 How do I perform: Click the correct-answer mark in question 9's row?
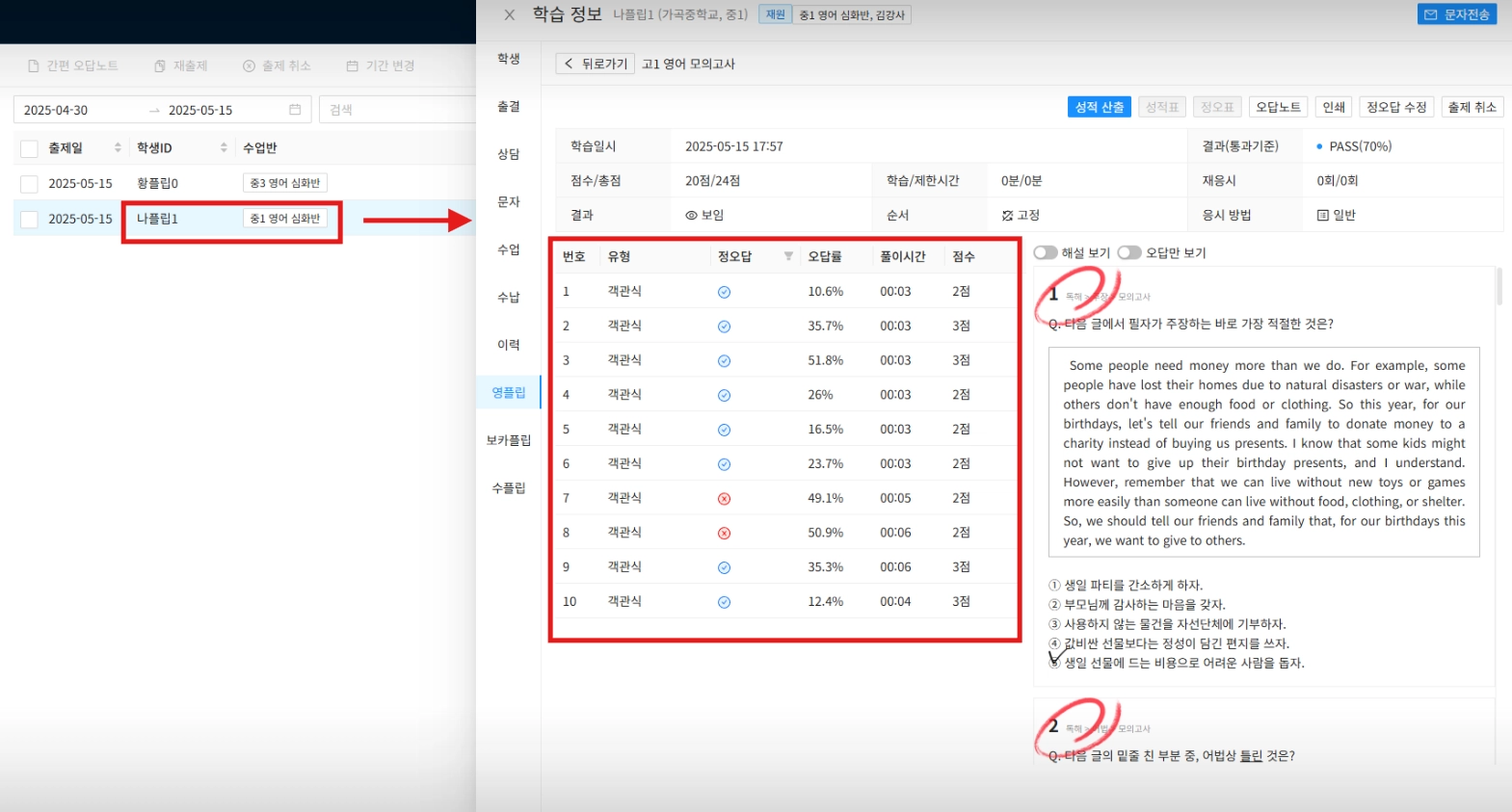coord(724,567)
